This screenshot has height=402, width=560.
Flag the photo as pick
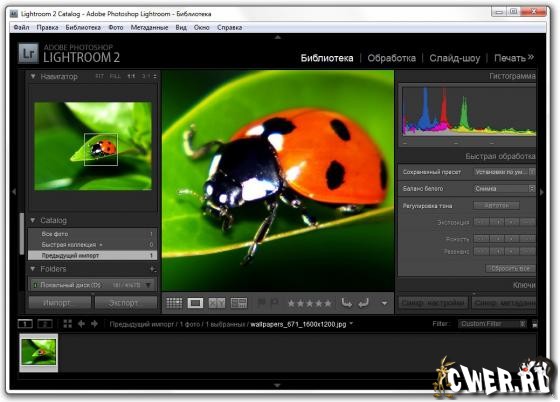point(261,303)
